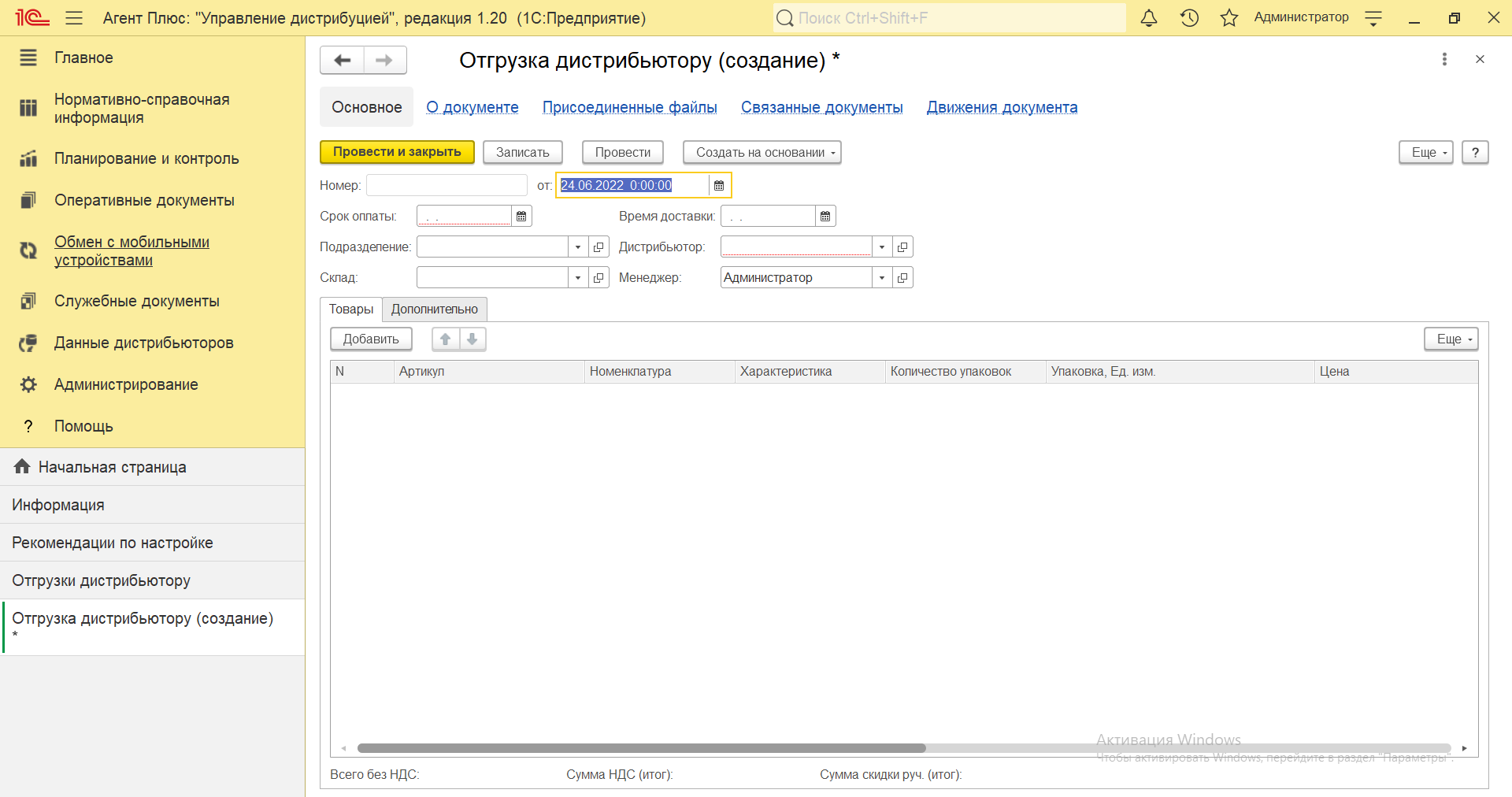The width and height of the screenshot is (1512, 797).
Task: Open calendar for Время доставки
Action: tap(825, 216)
